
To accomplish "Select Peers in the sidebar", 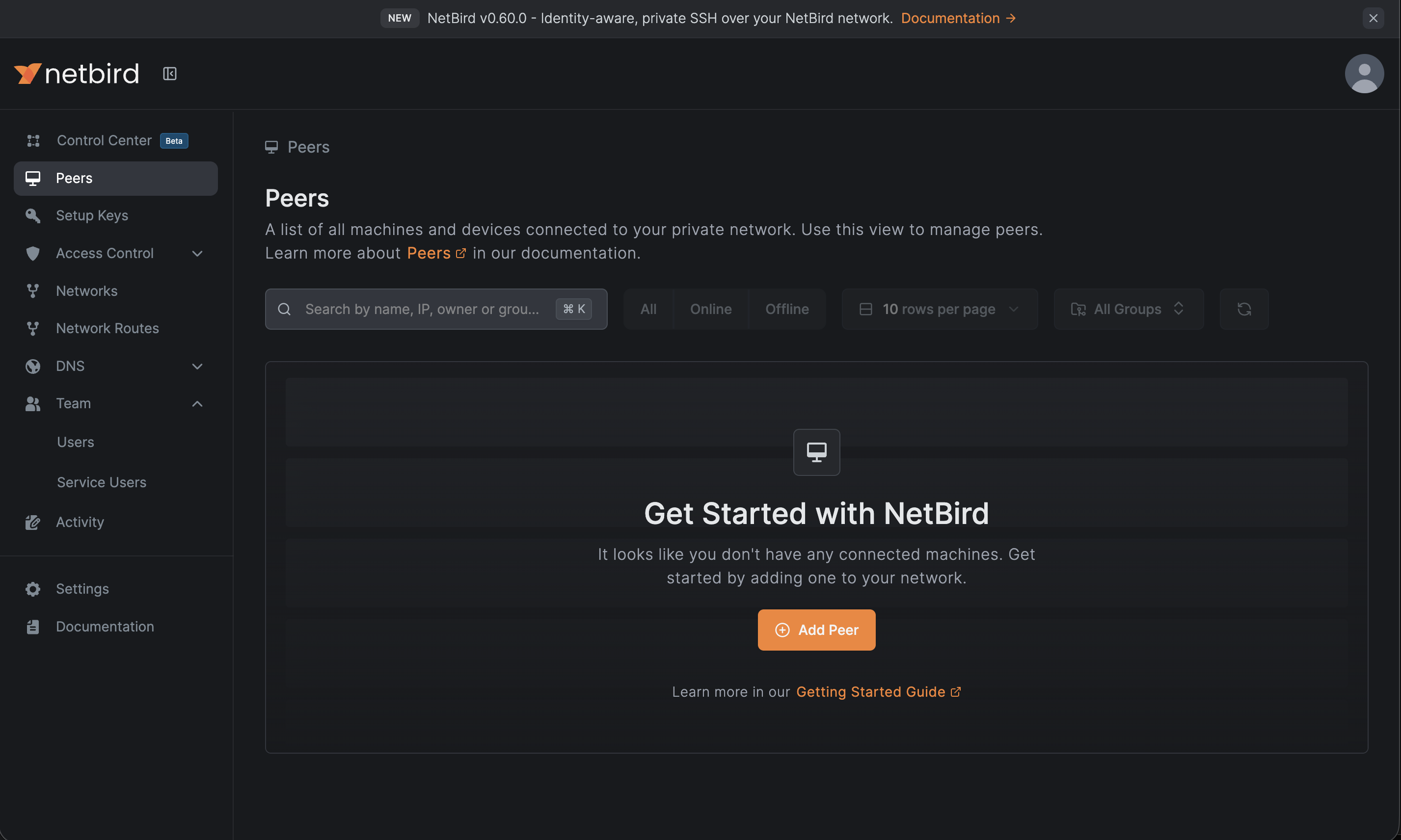I will point(74,178).
